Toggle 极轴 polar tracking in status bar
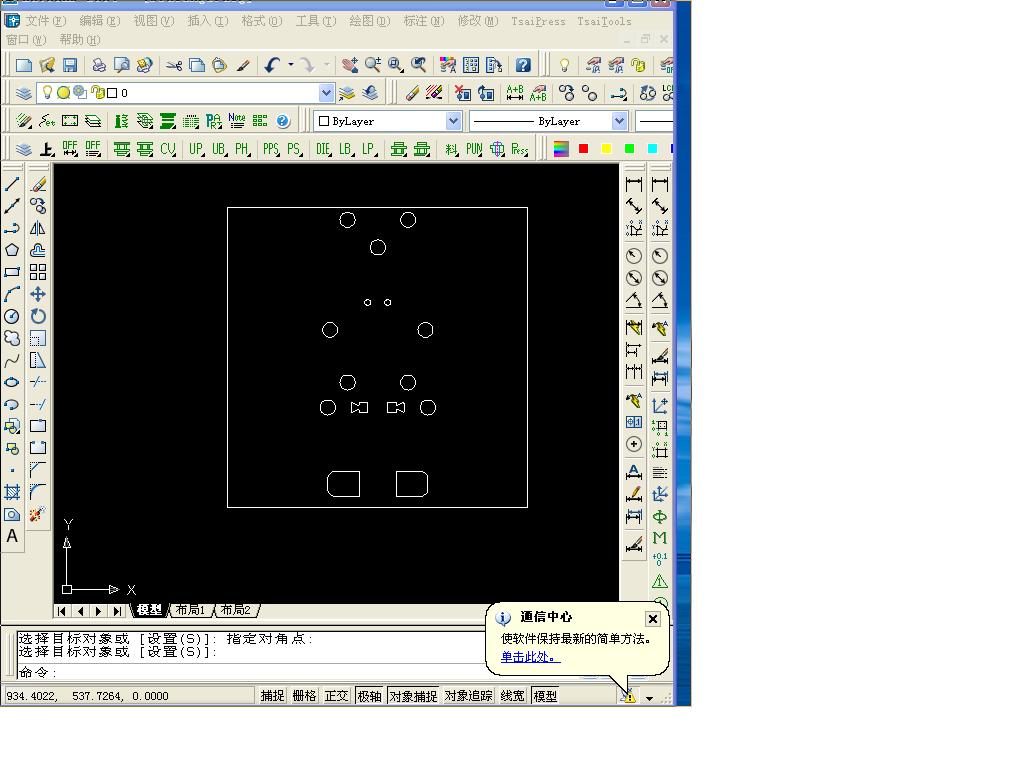 [x=370, y=696]
